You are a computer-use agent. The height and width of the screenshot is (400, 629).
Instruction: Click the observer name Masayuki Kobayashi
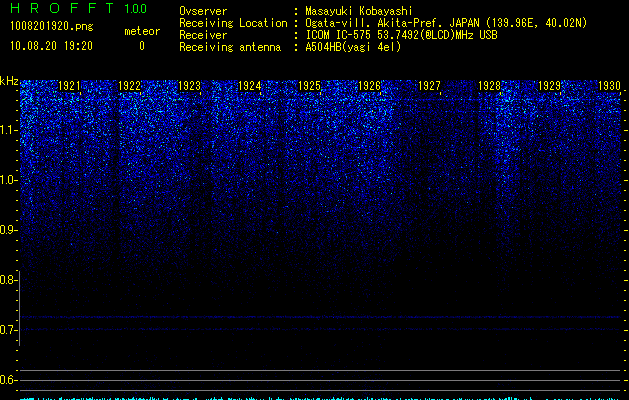tap(359, 11)
